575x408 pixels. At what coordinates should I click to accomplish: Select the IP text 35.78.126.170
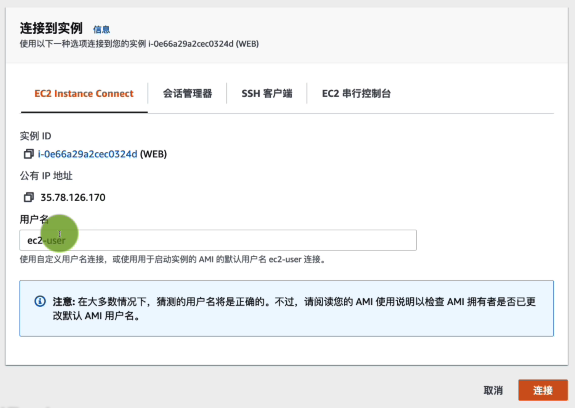(x=73, y=198)
